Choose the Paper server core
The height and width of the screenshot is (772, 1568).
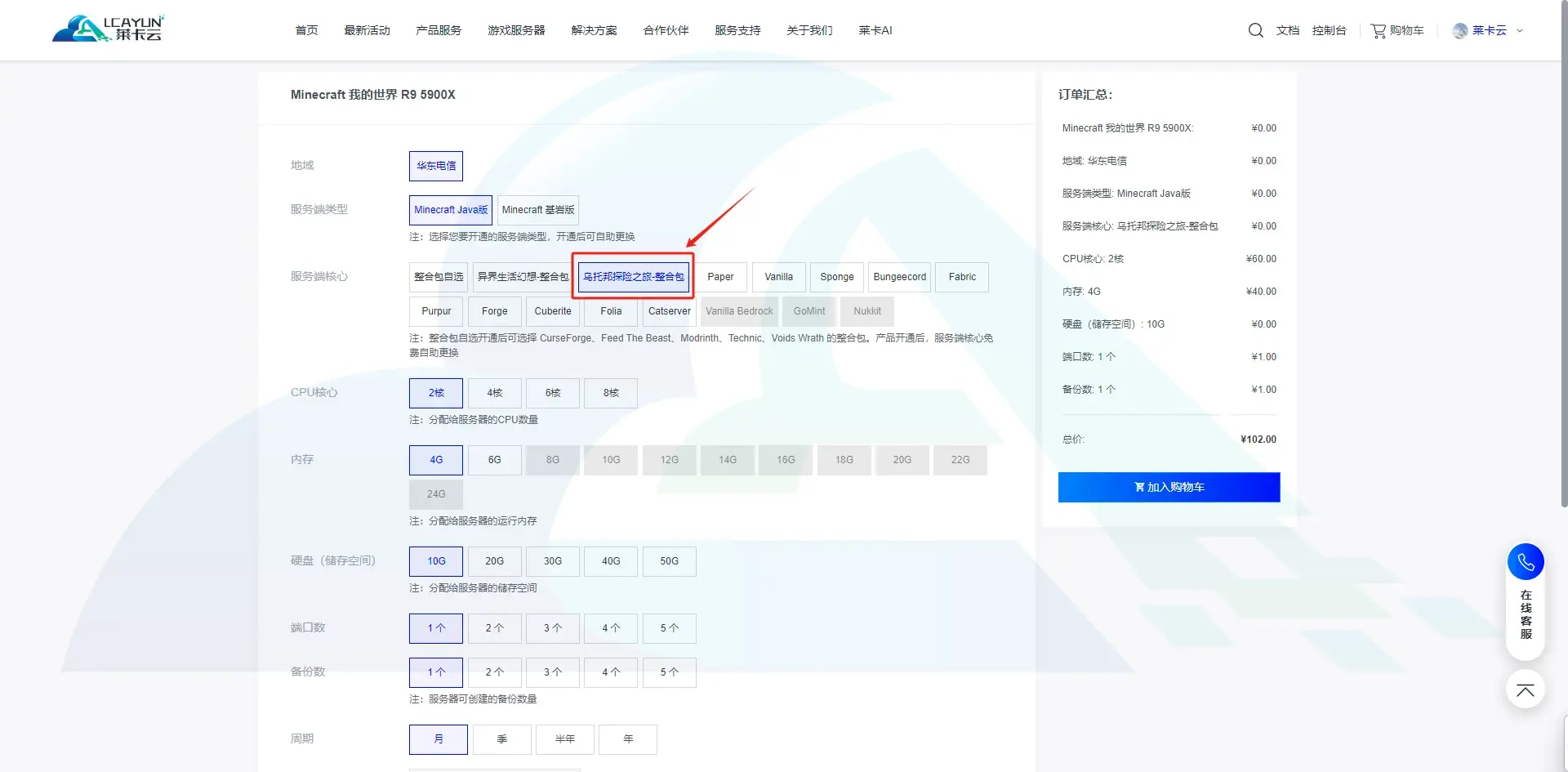coord(720,277)
